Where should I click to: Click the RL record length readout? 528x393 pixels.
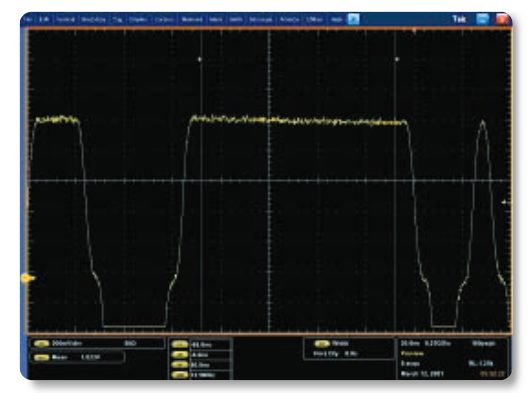click(481, 363)
